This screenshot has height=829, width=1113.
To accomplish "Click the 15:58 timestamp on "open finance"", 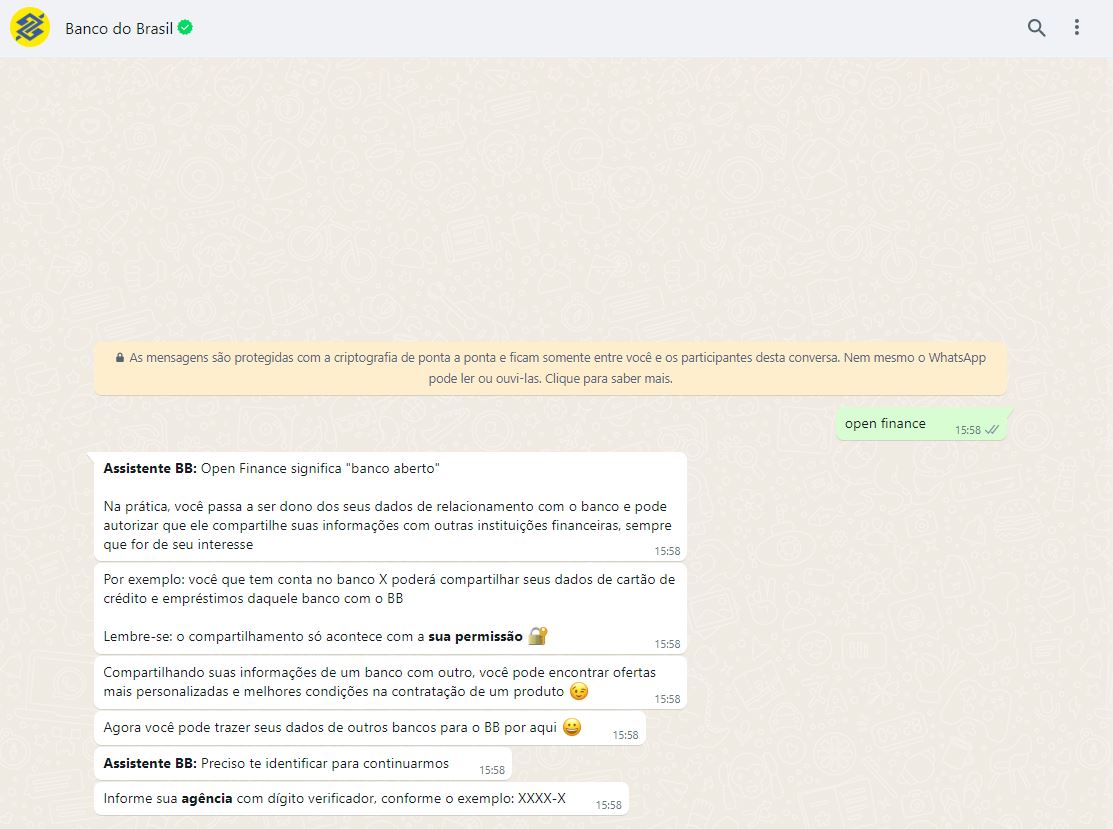I will point(967,430).
